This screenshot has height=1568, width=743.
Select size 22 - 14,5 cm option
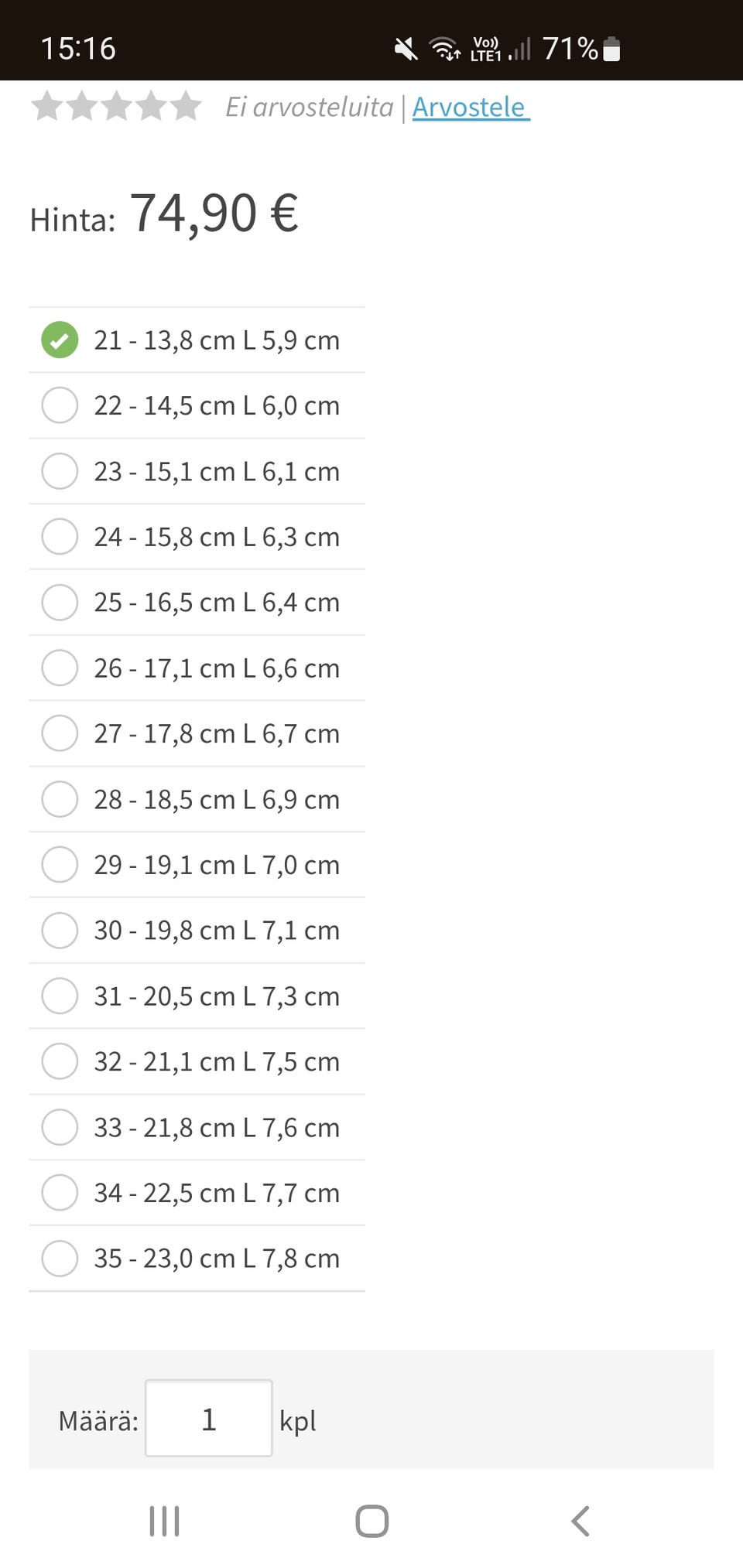coord(60,405)
